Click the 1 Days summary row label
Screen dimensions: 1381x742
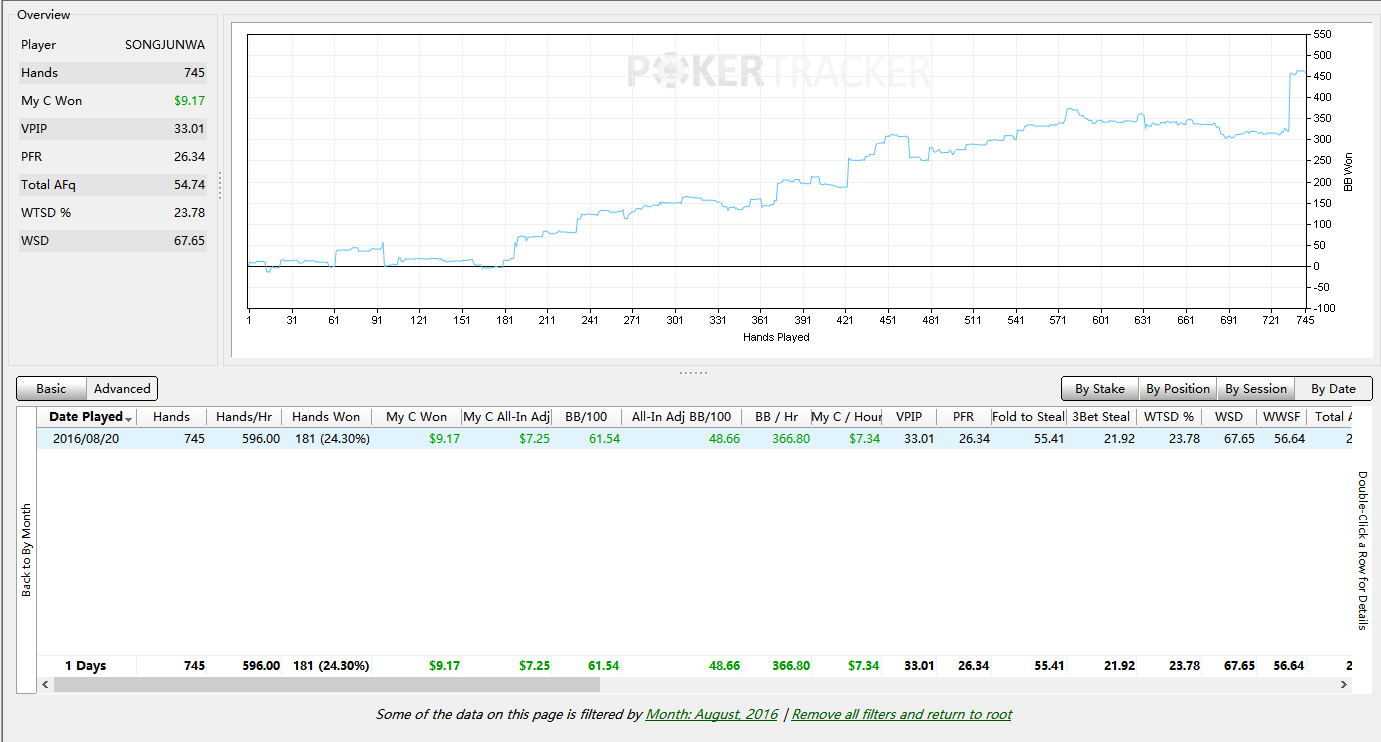tap(86, 666)
